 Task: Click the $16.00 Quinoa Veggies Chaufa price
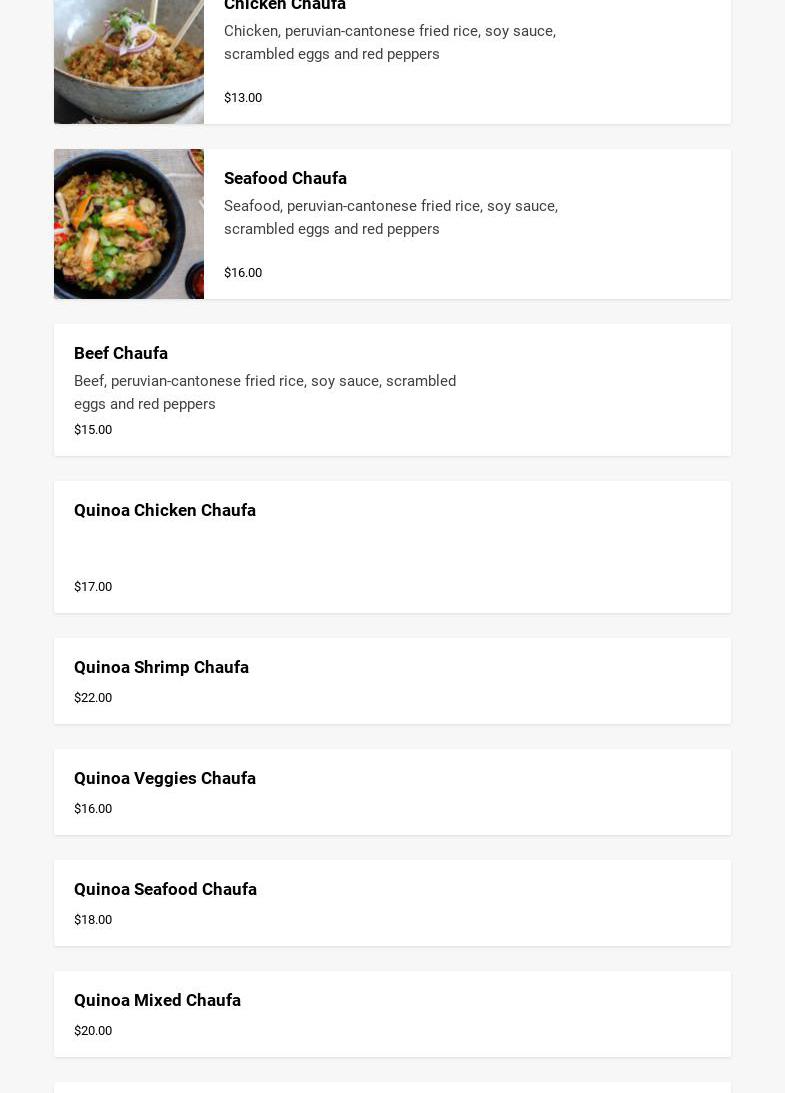pyautogui.click(x=93, y=808)
